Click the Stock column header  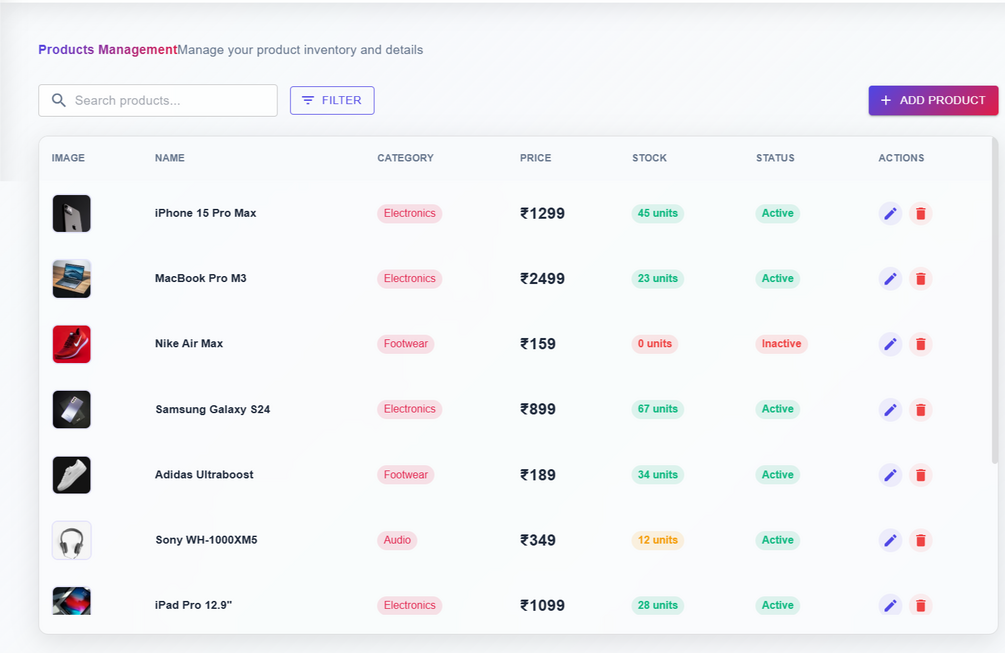click(x=649, y=158)
